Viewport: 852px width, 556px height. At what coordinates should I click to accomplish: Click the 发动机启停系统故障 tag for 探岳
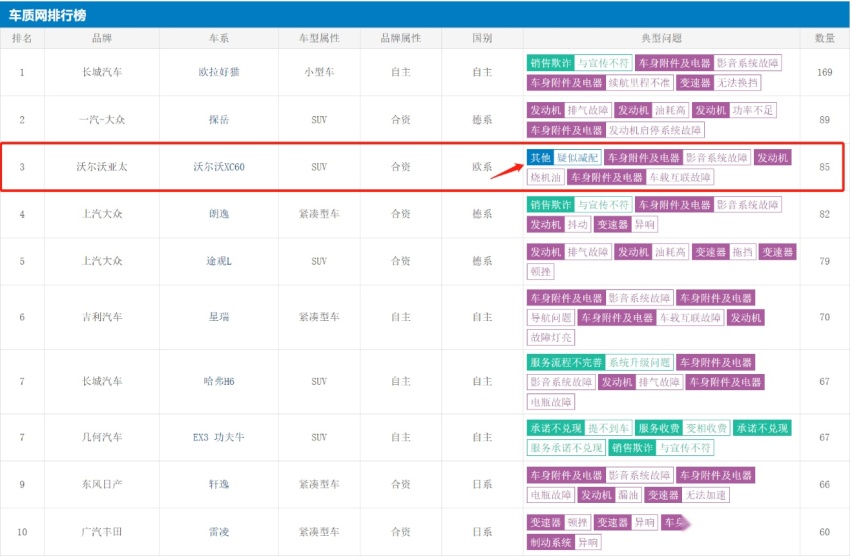(655, 130)
